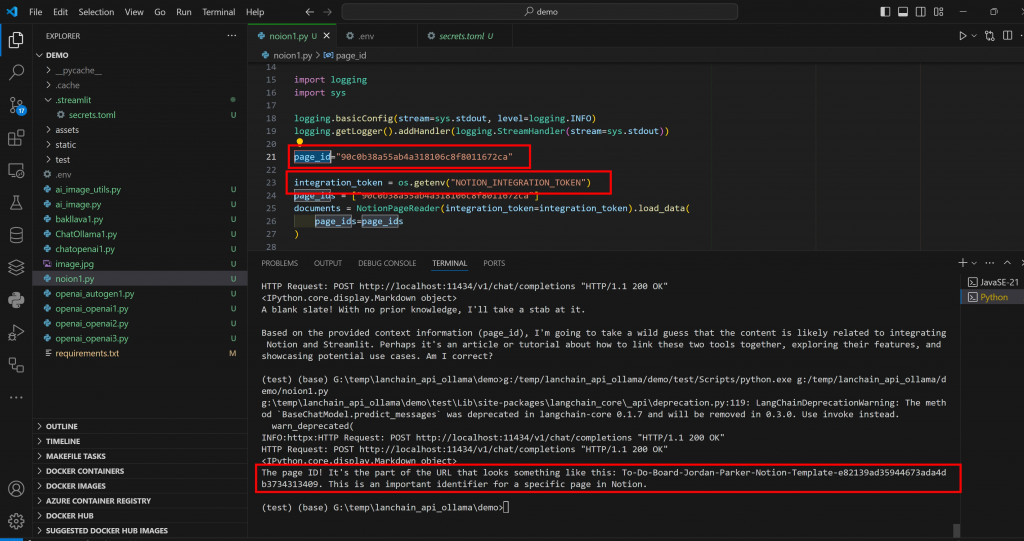This screenshot has width=1024, height=541.
Task: Run the Python file with play button
Action: [x=963, y=36]
